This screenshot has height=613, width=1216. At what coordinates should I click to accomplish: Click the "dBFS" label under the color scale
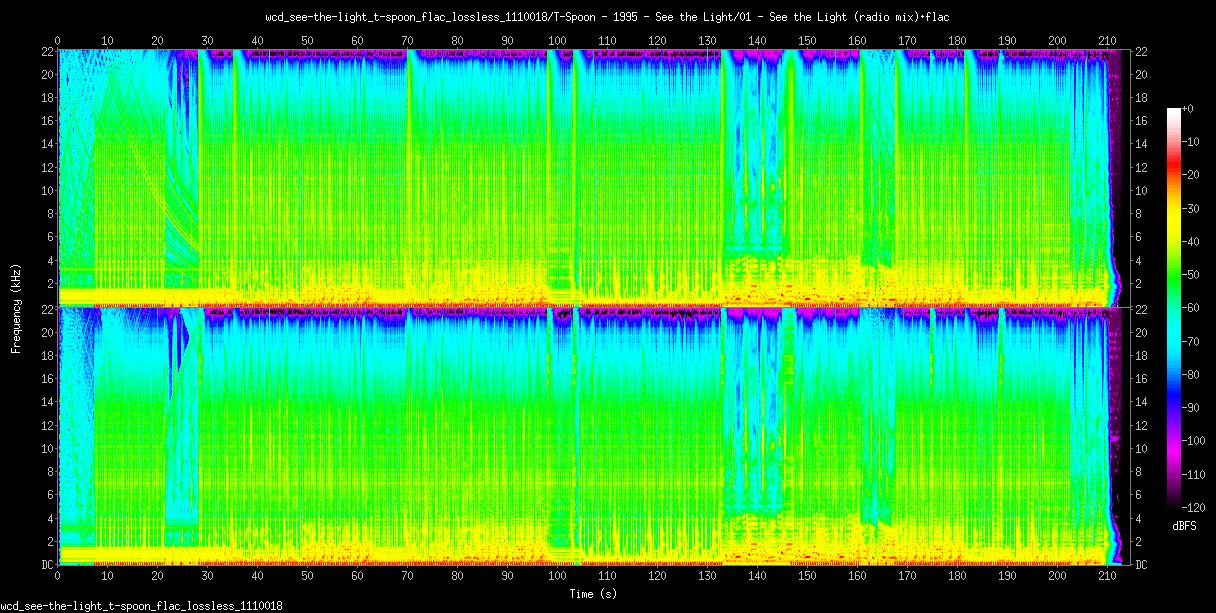(x=1183, y=526)
